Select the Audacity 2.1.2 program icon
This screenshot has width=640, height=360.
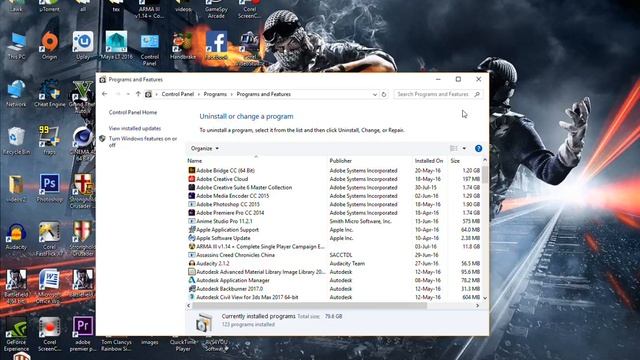point(191,263)
